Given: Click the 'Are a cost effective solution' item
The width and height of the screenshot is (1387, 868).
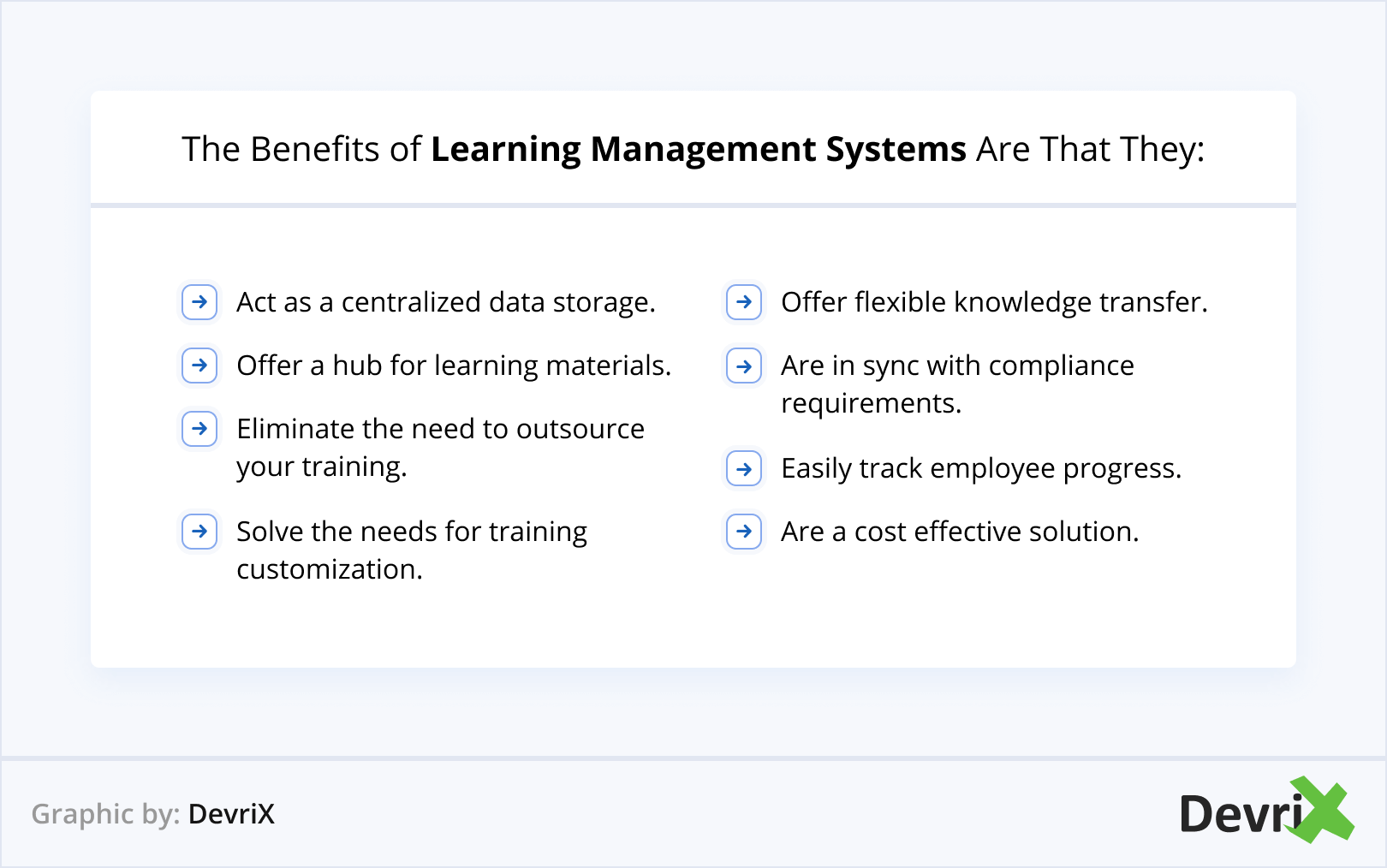Looking at the screenshot, I should tap(960, 532).
